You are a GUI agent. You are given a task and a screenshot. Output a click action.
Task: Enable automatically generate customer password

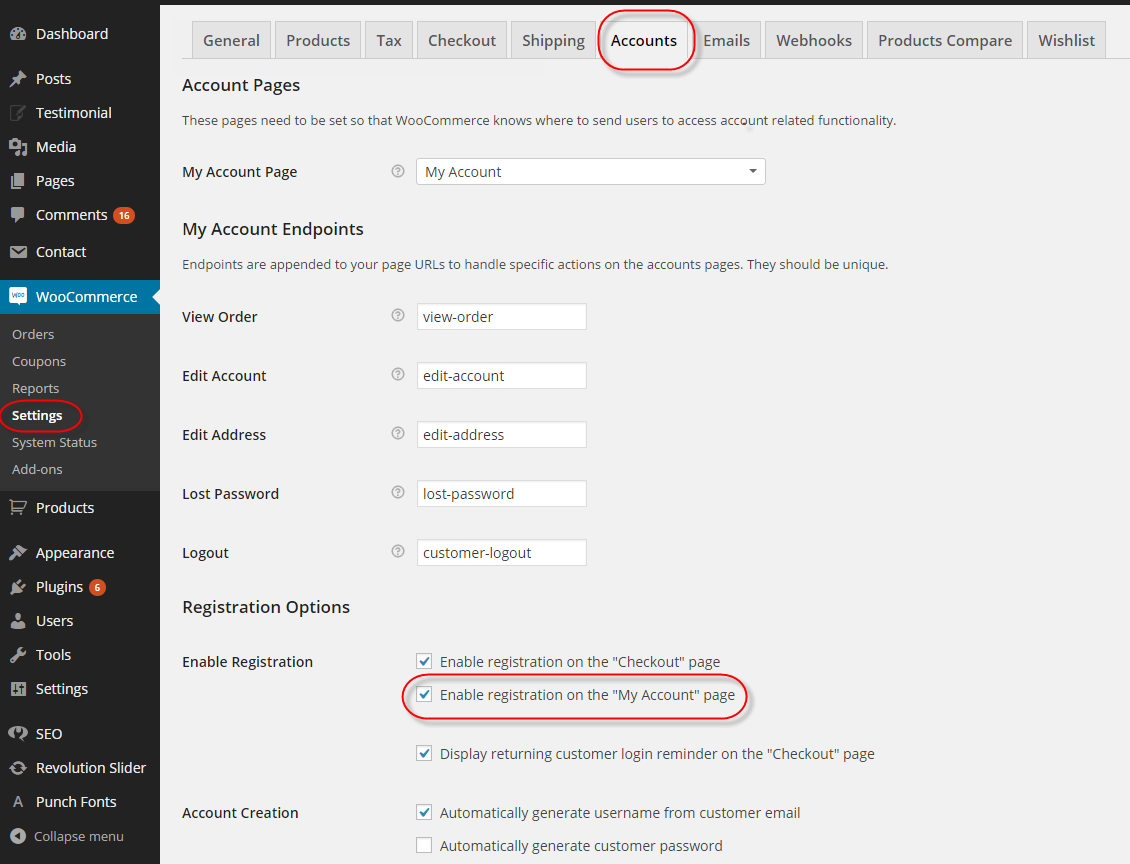[x=424, y=845]
